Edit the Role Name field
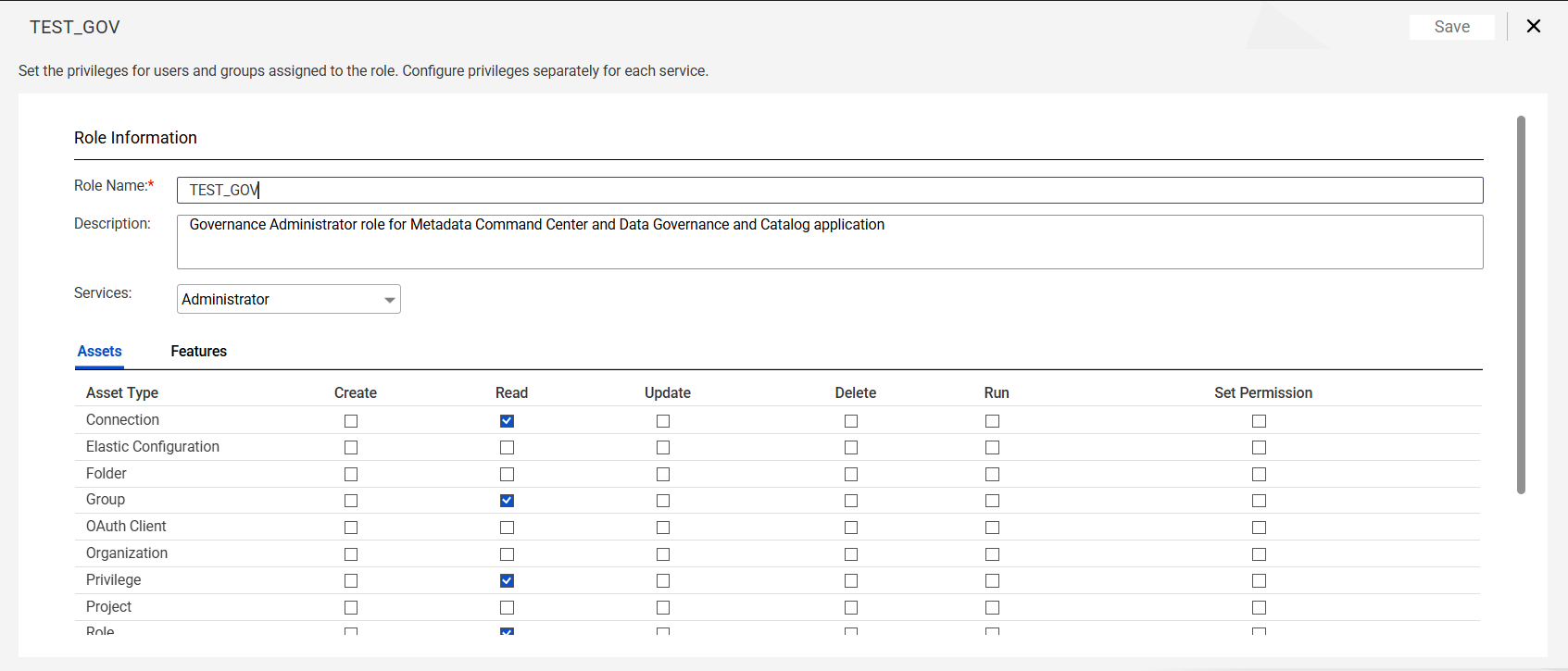This screenshot has width=1568, height=671. [x=830, y=190]
